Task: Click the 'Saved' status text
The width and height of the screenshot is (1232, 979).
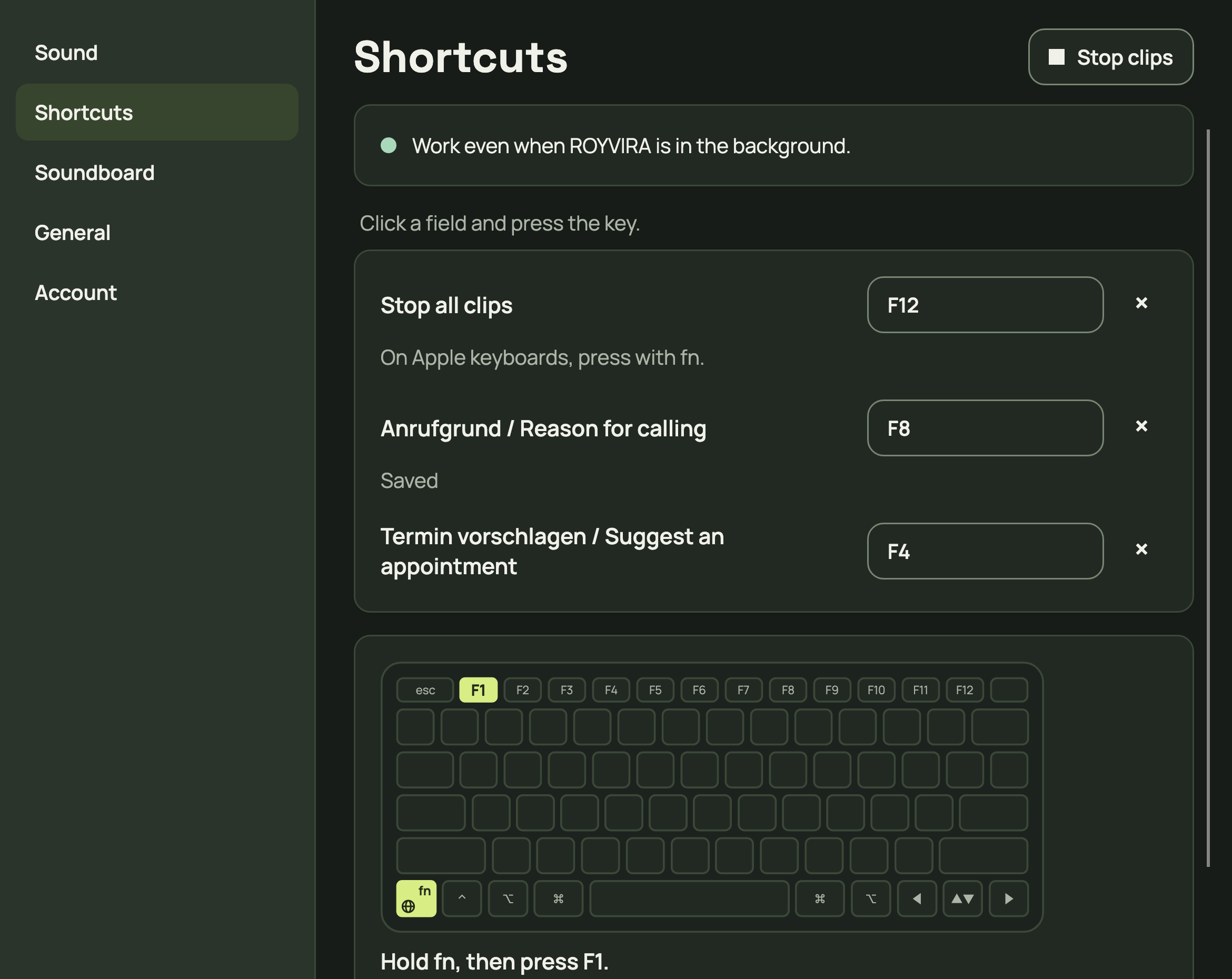Action: (409, 481)
